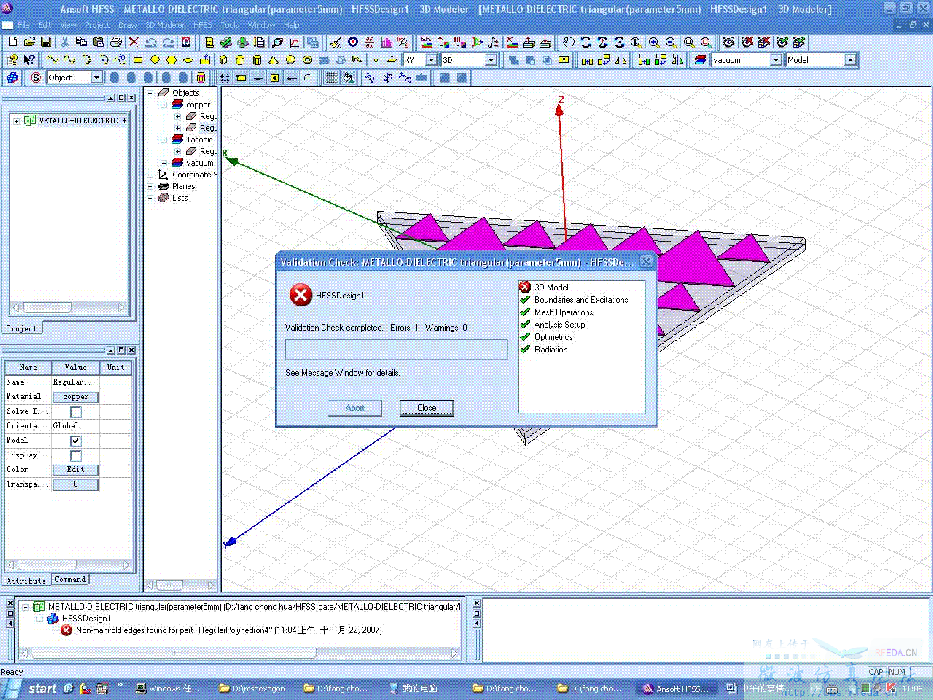Click the Open file folder icon

(x=29, y=42)
